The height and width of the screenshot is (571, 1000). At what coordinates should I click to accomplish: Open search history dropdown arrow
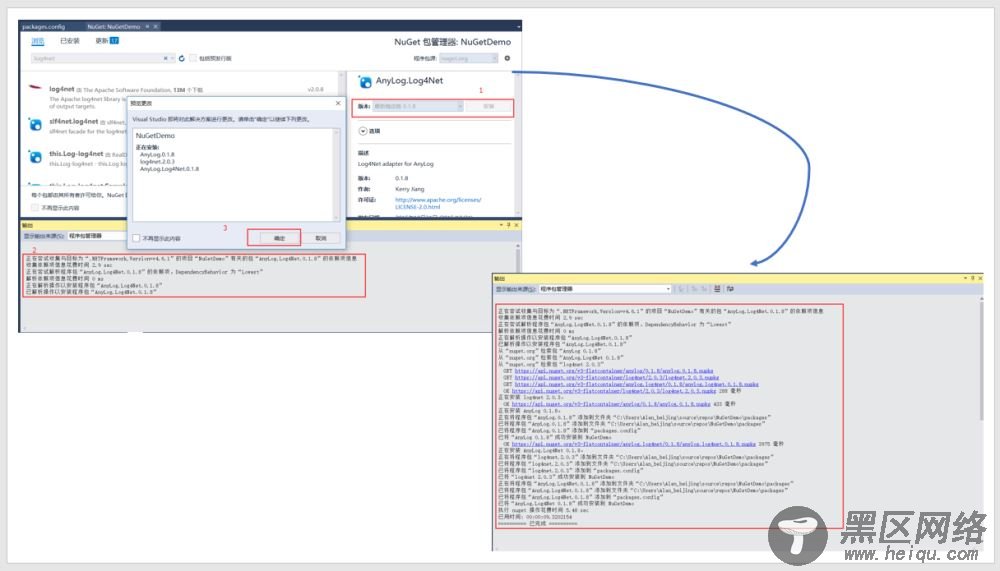tap(172, 58)
